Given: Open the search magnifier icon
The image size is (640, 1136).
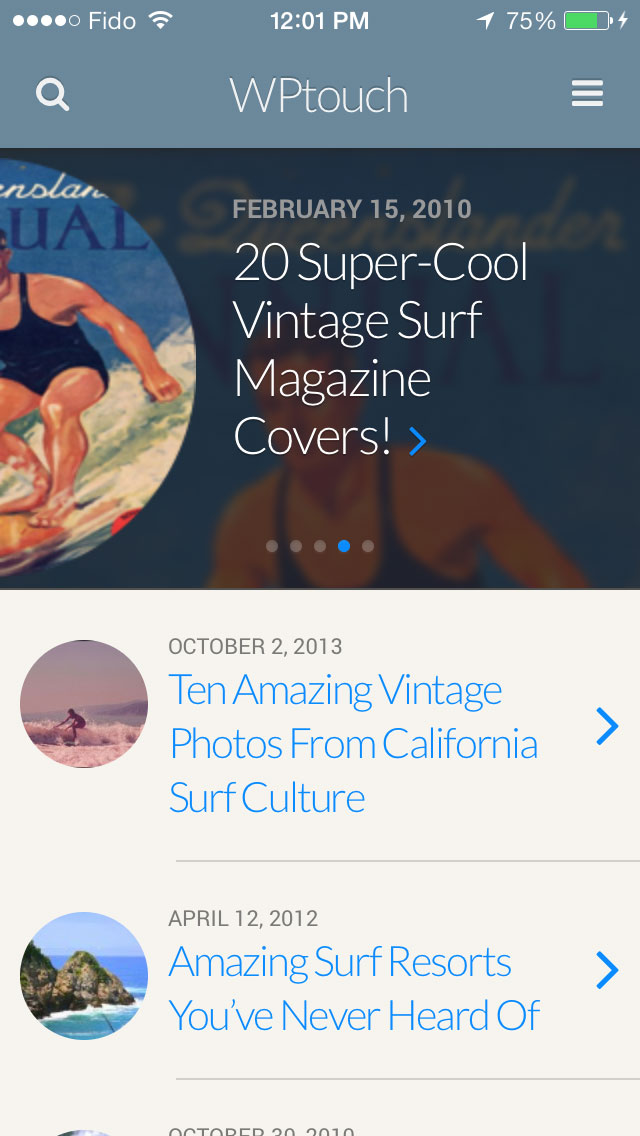Looking at the screenshot, I should pyautogui.click(x=52, y=95).
